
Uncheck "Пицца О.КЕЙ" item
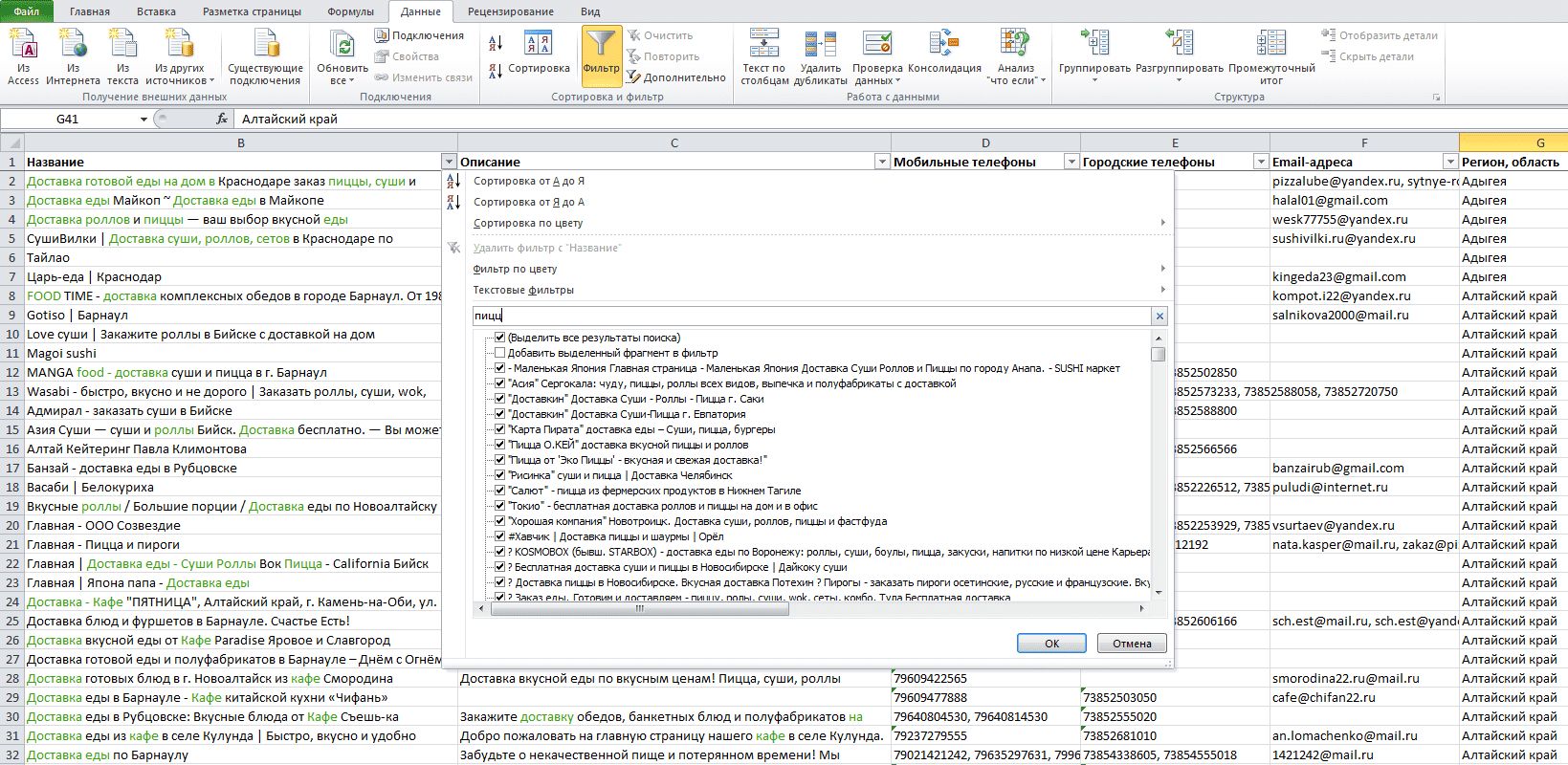pyautogui.click(x=499, y=445)
